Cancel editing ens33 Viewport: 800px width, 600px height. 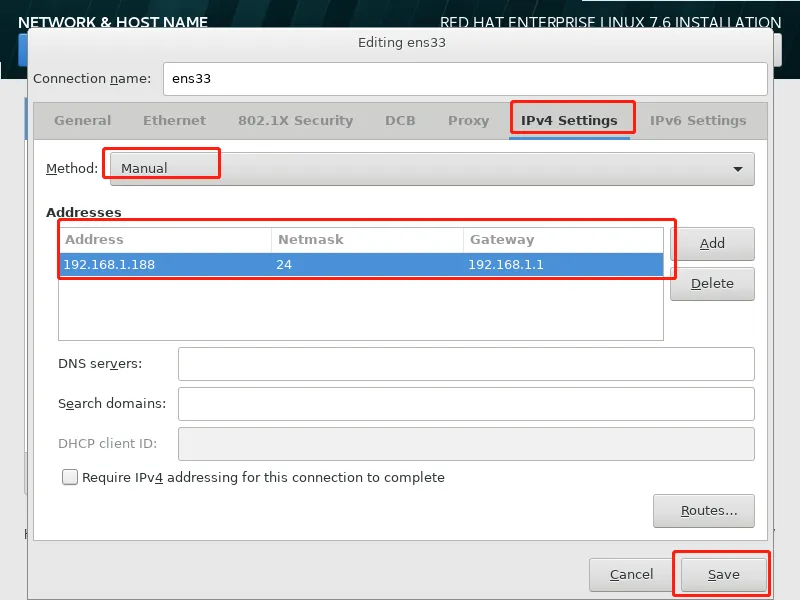630,574
